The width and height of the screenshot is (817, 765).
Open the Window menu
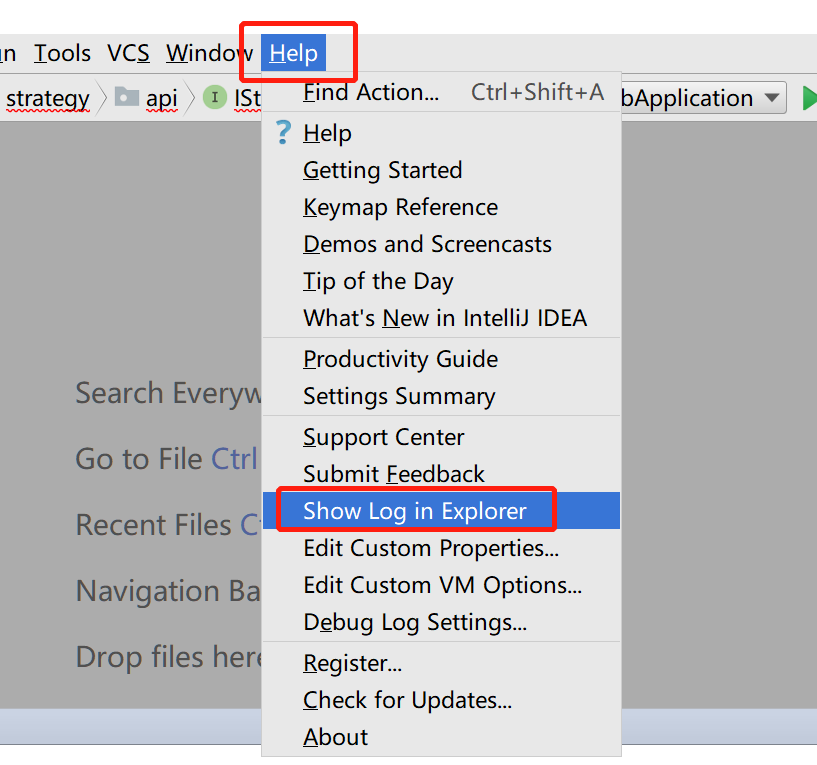[x=209, y=53]
